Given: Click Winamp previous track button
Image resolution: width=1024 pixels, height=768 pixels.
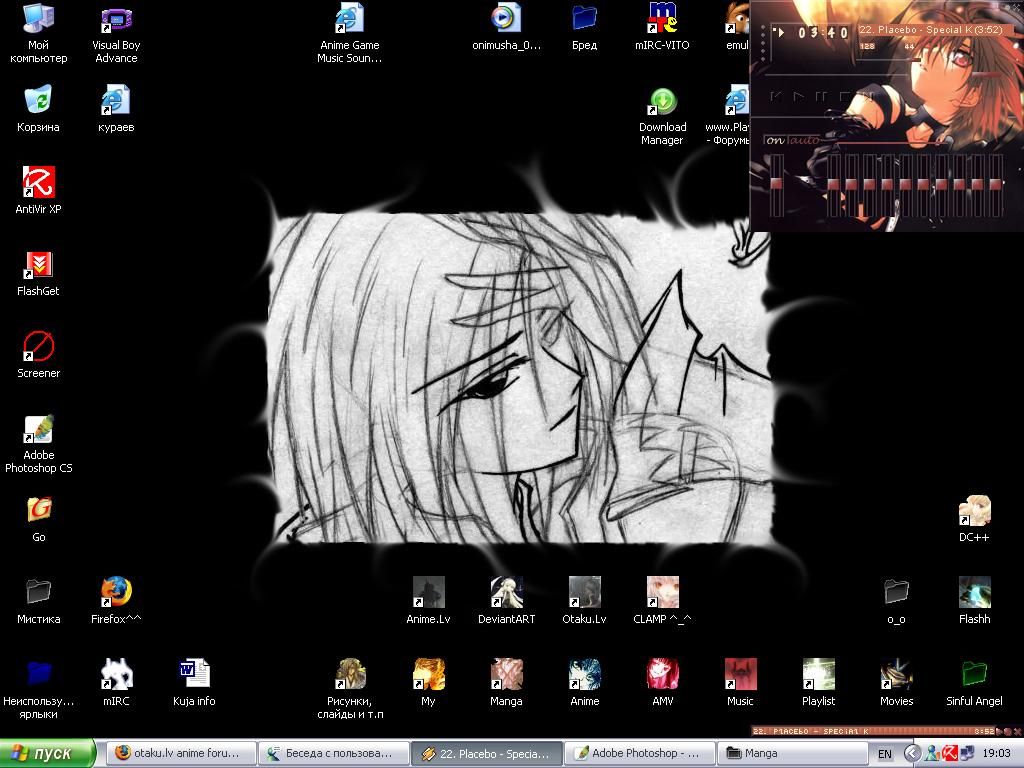Looking at the screenshot, I should point(776,97).
